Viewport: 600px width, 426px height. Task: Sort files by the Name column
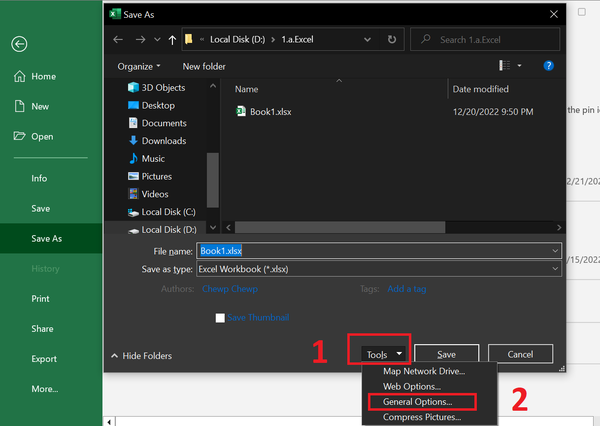point(246,89)
